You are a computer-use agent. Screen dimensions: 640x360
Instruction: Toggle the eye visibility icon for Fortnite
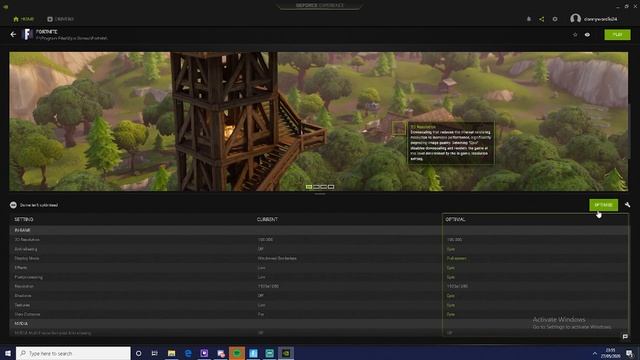tap(587, 35)
